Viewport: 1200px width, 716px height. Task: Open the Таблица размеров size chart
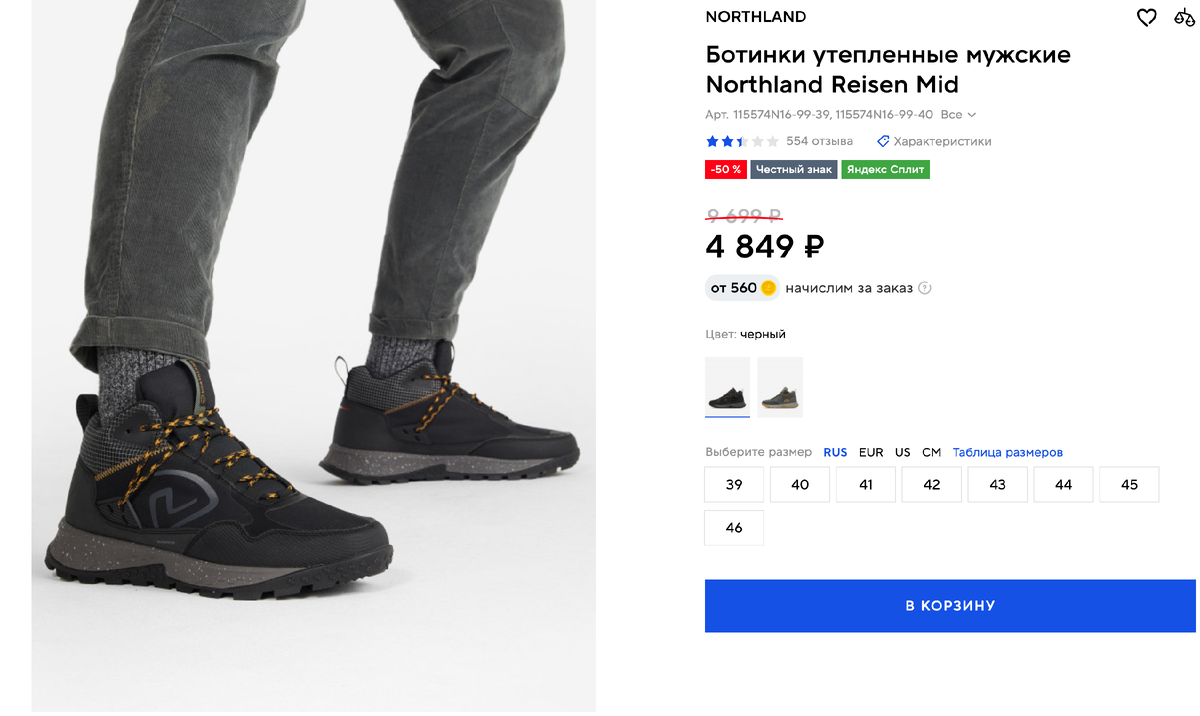[x=1006, y=452]
